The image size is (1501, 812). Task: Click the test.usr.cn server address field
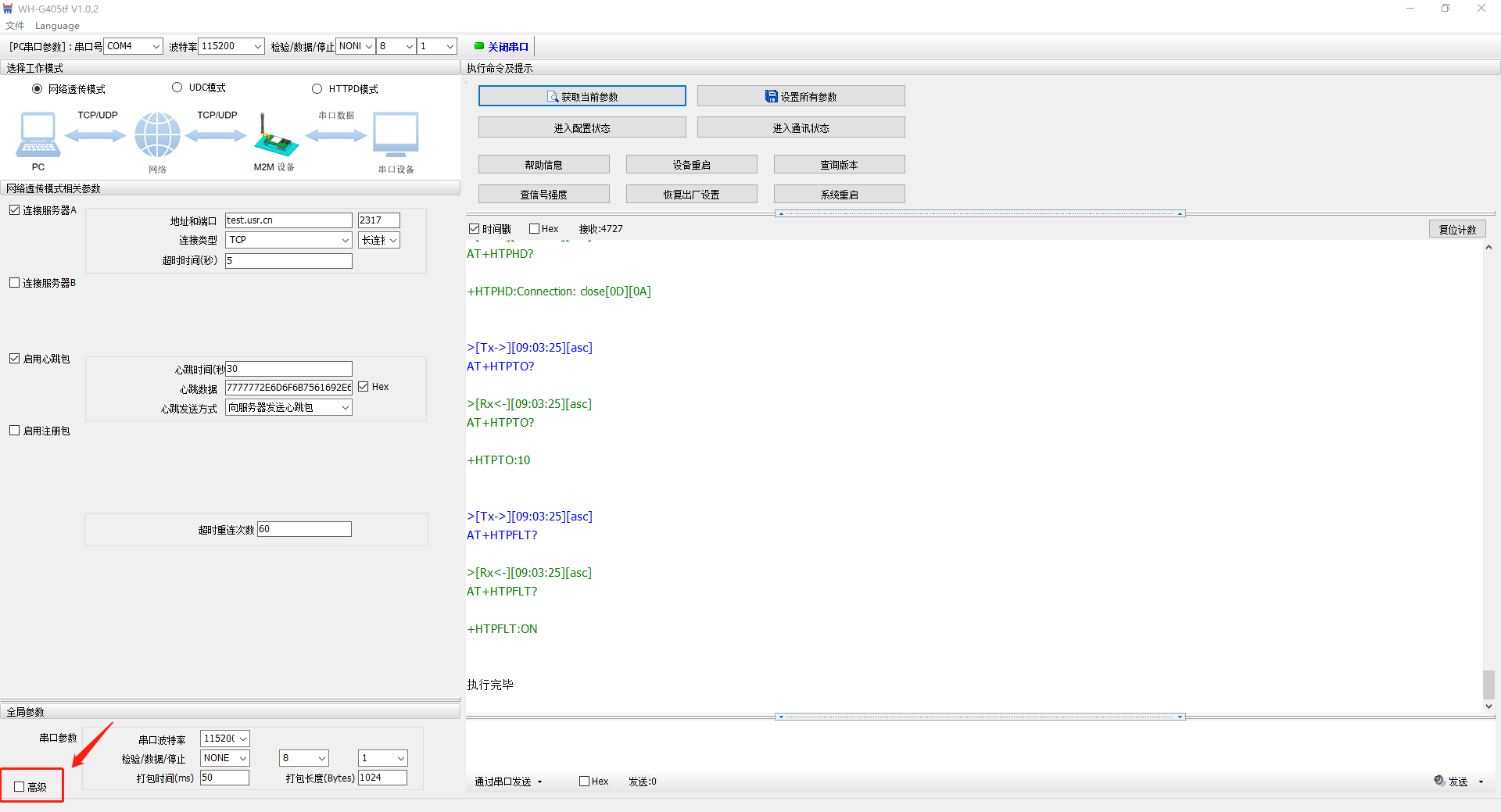(288, 220)
